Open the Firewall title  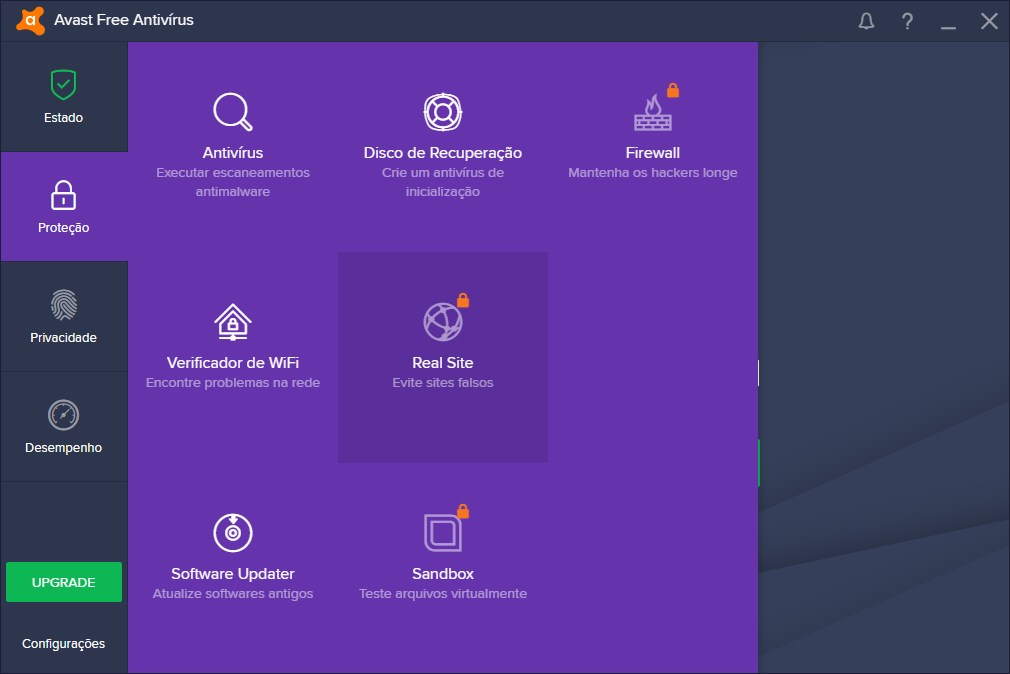point(653,153)
